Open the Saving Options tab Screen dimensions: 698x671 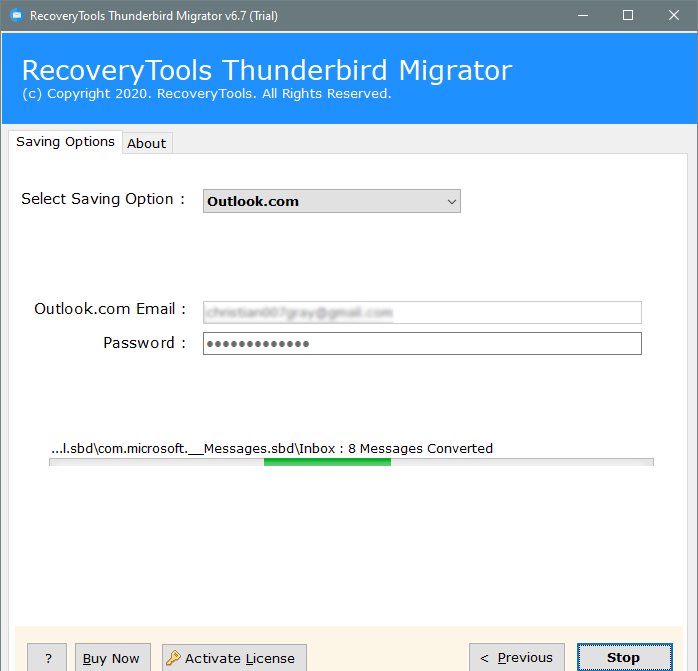tap(65, 142)
